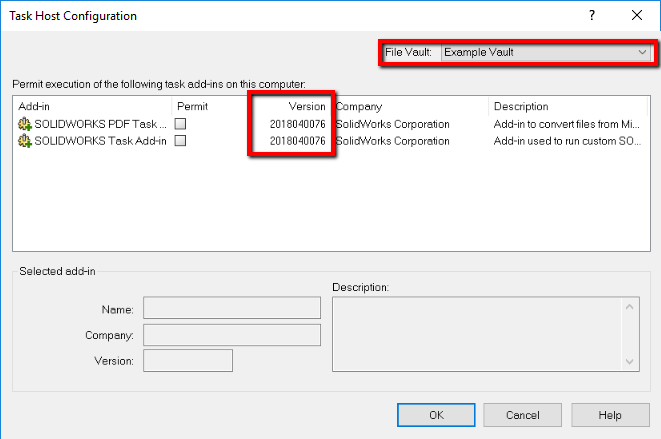661x439 pixels.
Task: Click the Cancel button
Action: click(x=522, y=415)
